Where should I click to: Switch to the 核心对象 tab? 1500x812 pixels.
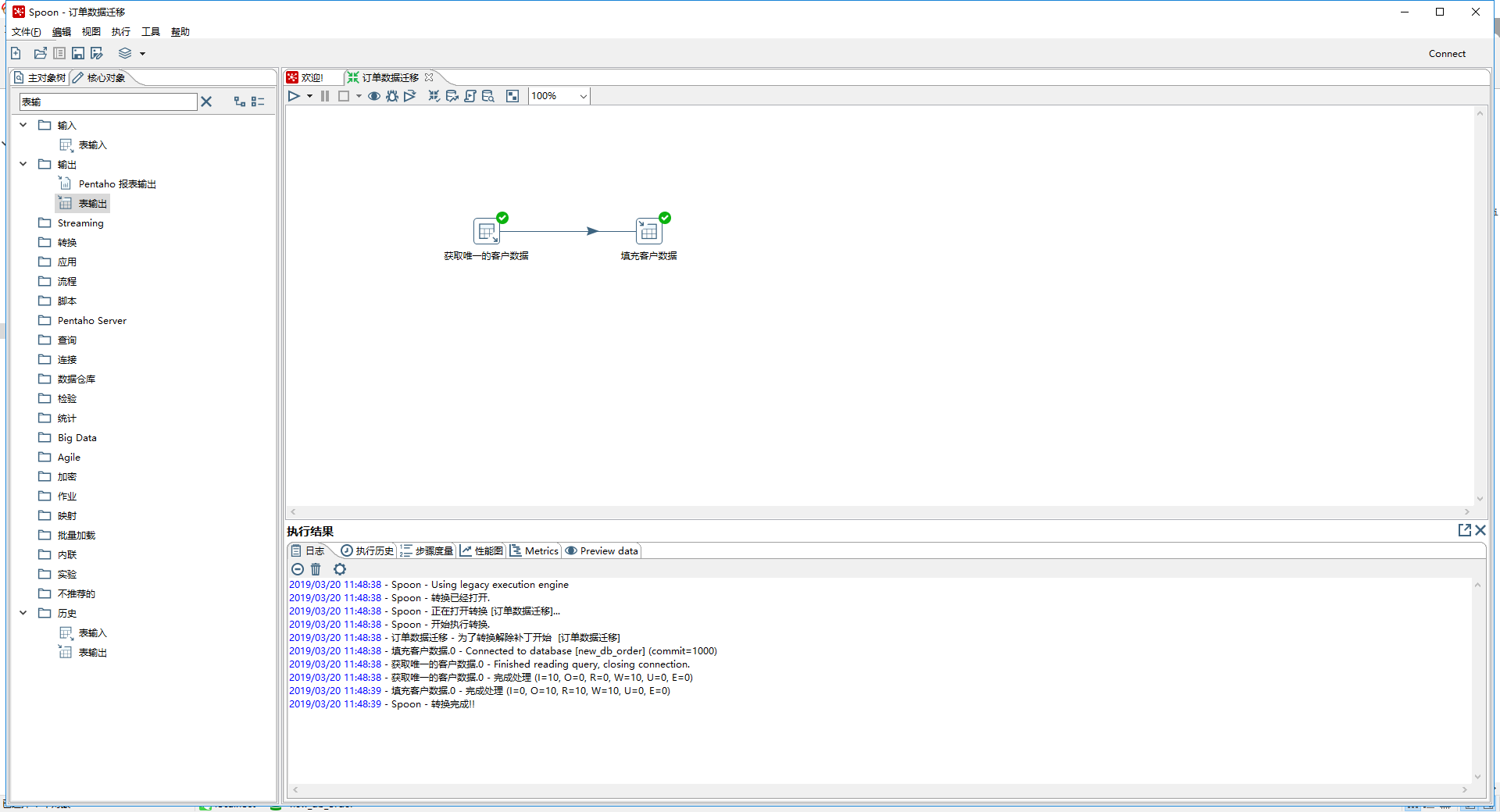point(100,78)
